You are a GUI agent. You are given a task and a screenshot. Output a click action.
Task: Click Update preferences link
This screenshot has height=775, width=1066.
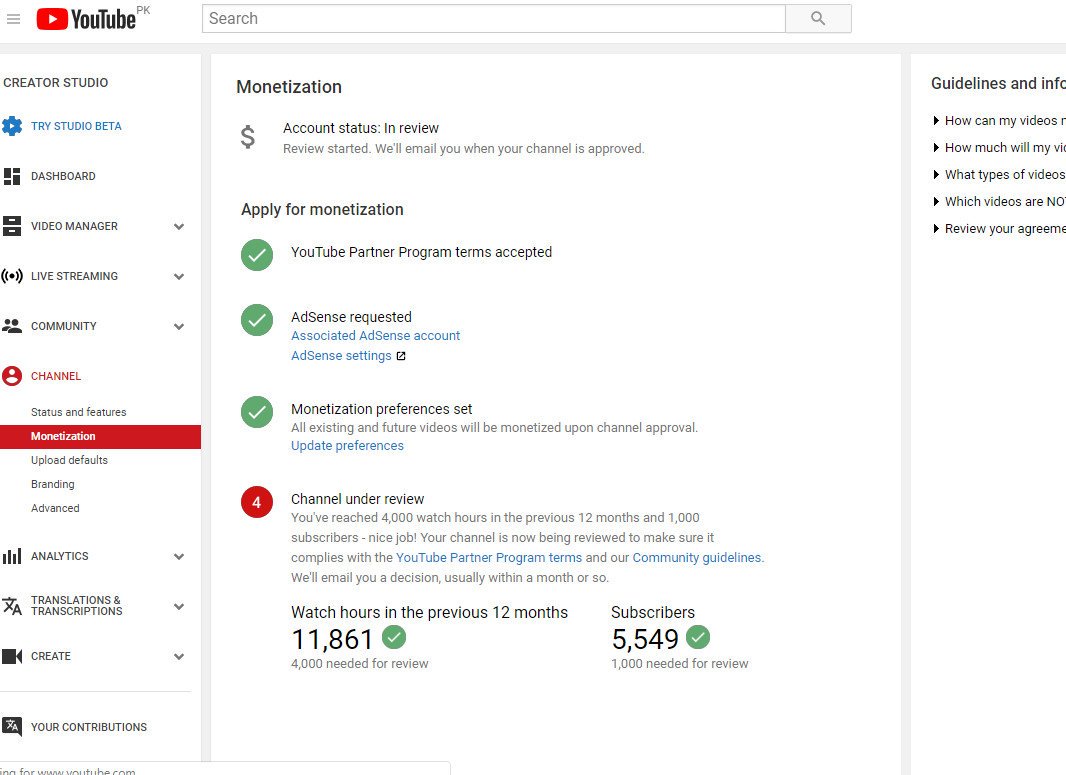(347, 445)
